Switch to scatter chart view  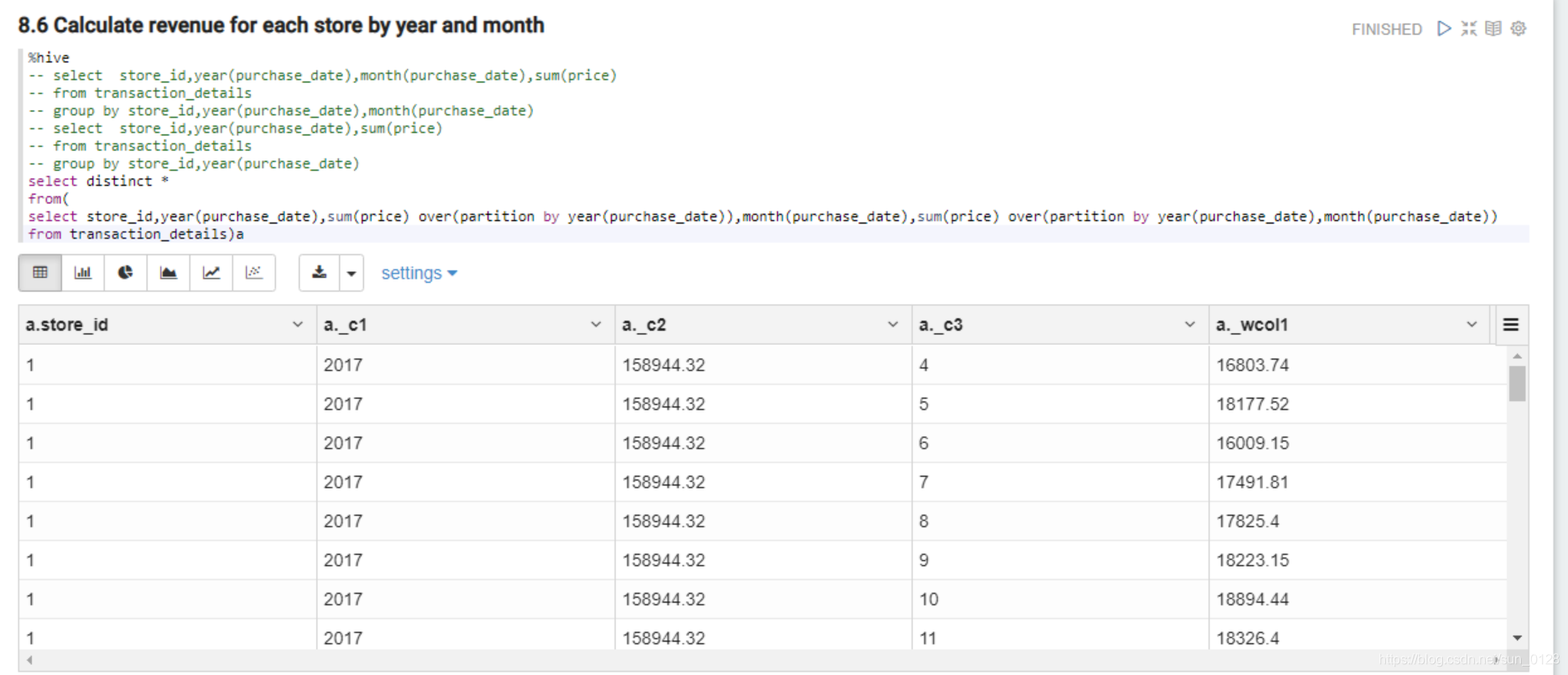click(x=254, y=273)
